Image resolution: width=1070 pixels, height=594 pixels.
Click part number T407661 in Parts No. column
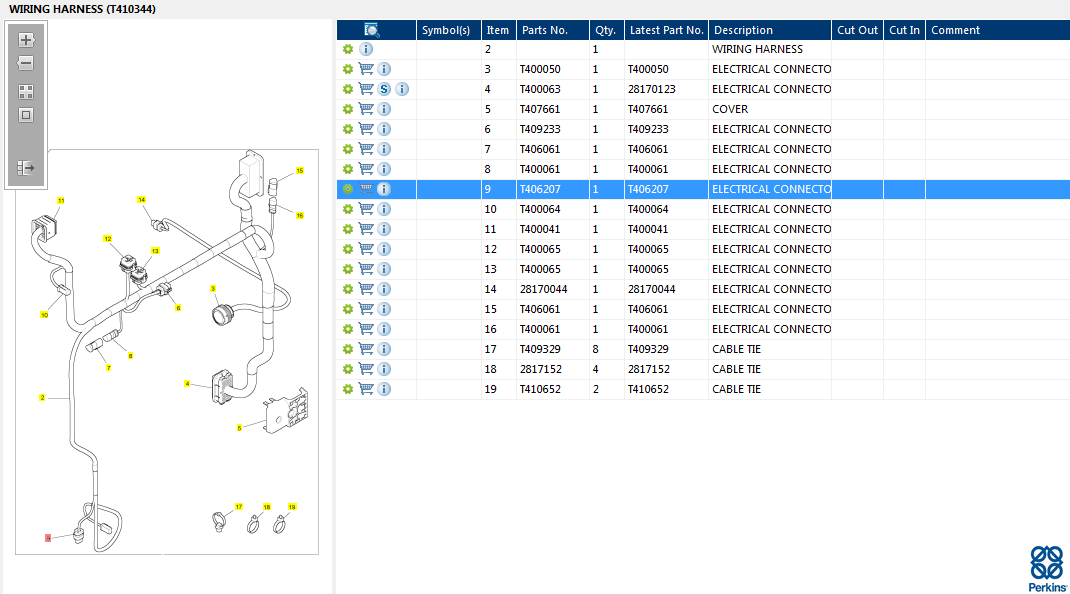click(540, 109)
